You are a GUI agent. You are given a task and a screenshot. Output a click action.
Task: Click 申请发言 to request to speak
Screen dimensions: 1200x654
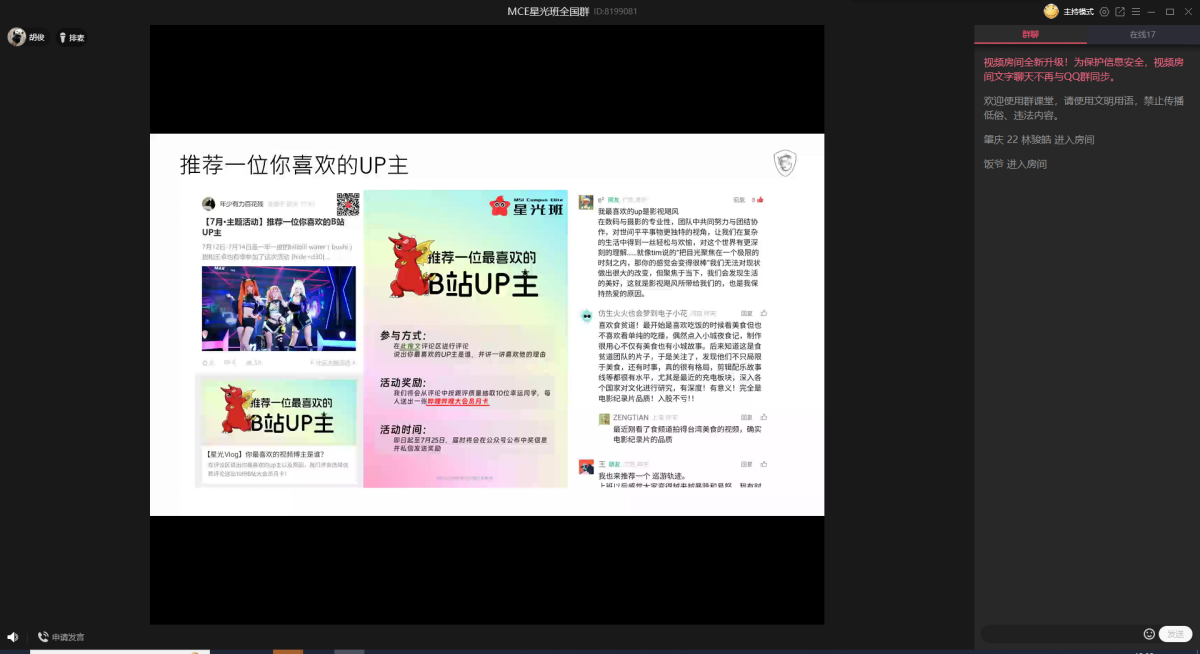tap(61, 637)
